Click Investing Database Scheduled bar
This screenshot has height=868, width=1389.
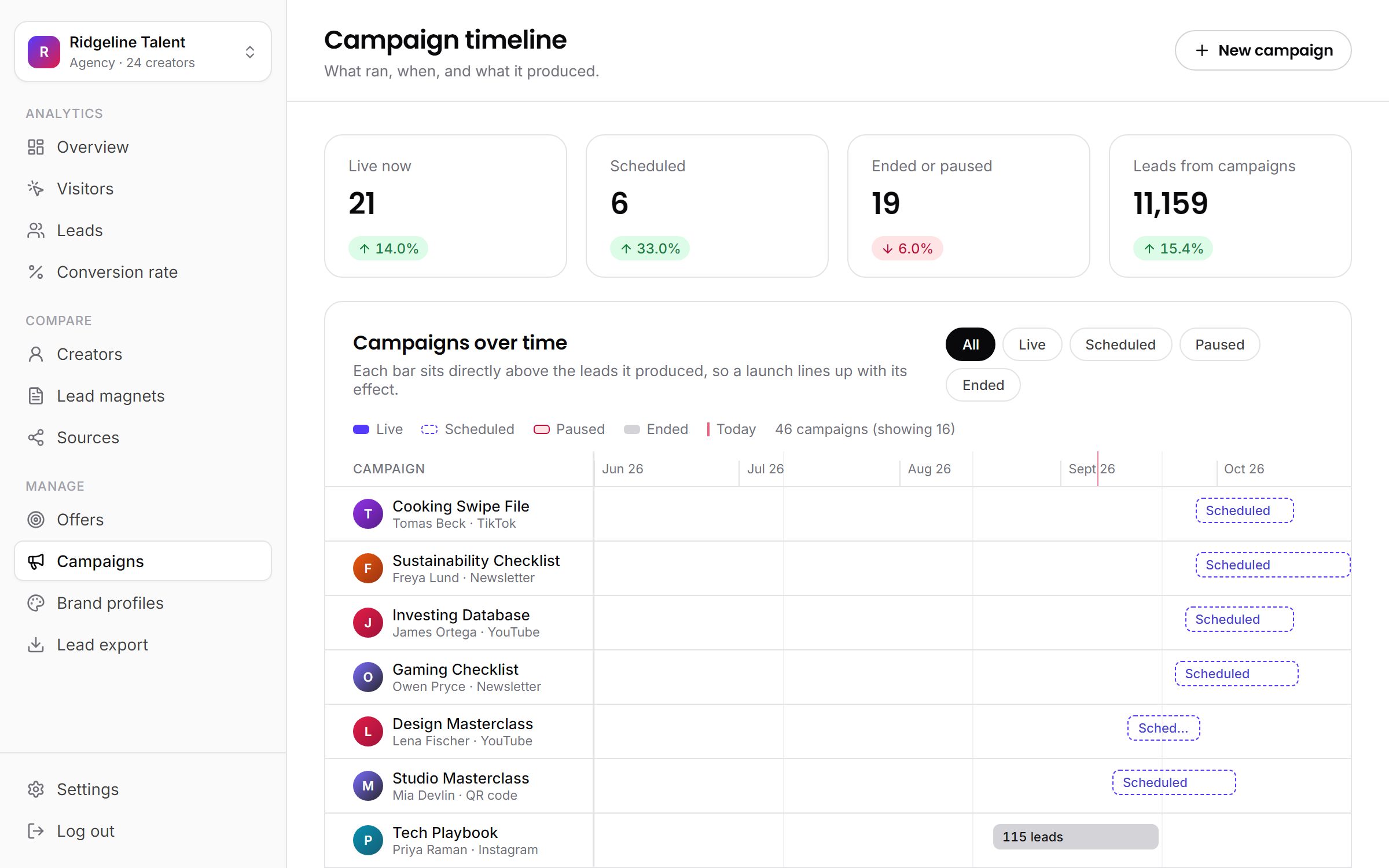coord(1239,619)
